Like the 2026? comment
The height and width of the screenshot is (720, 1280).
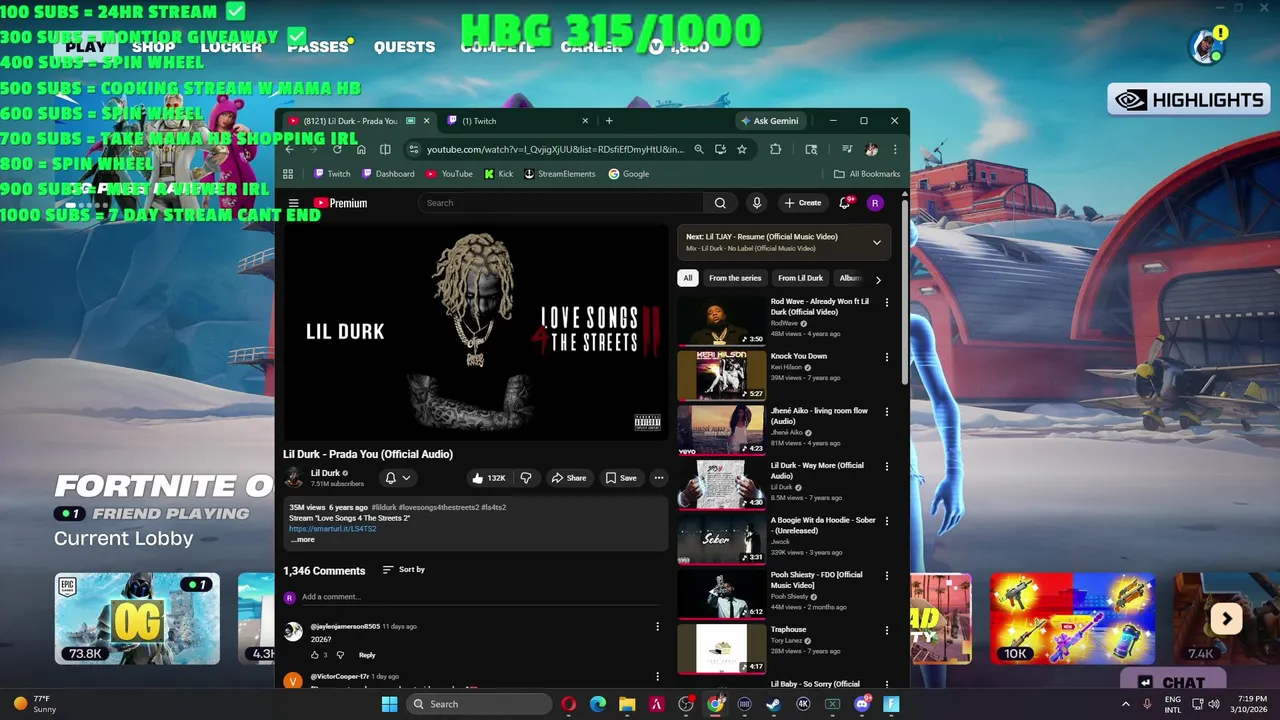pos(314,655)
